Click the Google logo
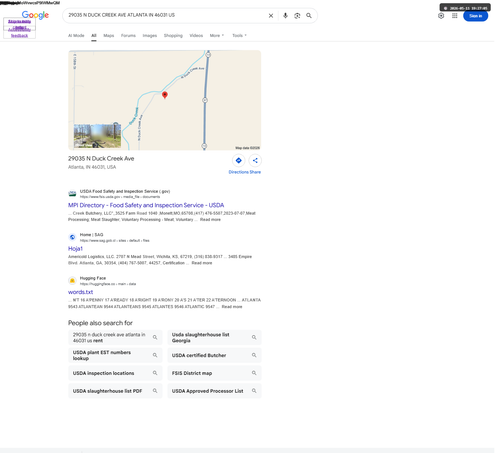The image size is (500, 453). (35, 15)
